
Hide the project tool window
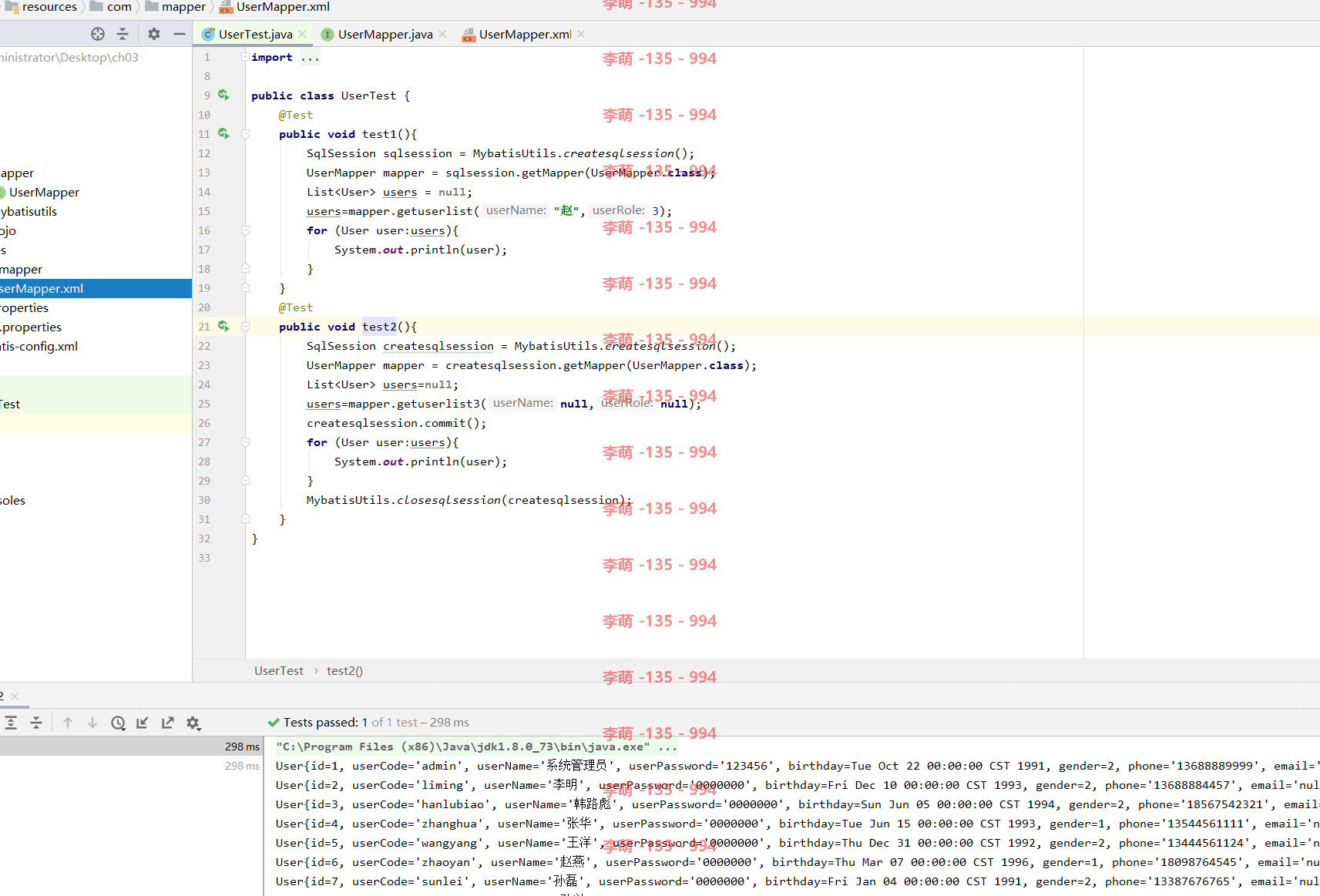(x=180, y=34)
